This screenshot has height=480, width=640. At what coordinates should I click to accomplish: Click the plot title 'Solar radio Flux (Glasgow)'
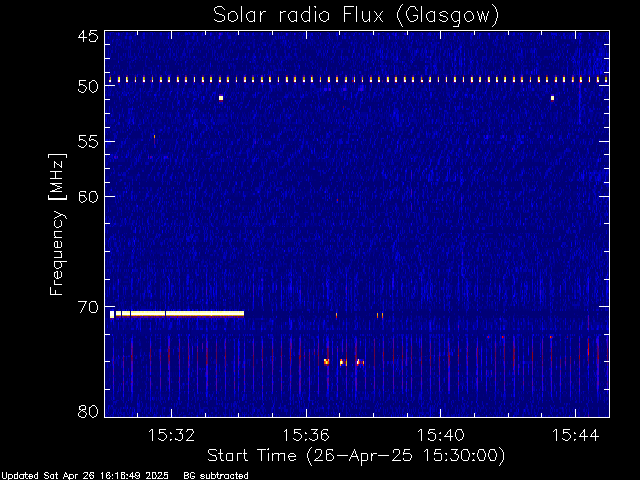(x=356, y=16)
